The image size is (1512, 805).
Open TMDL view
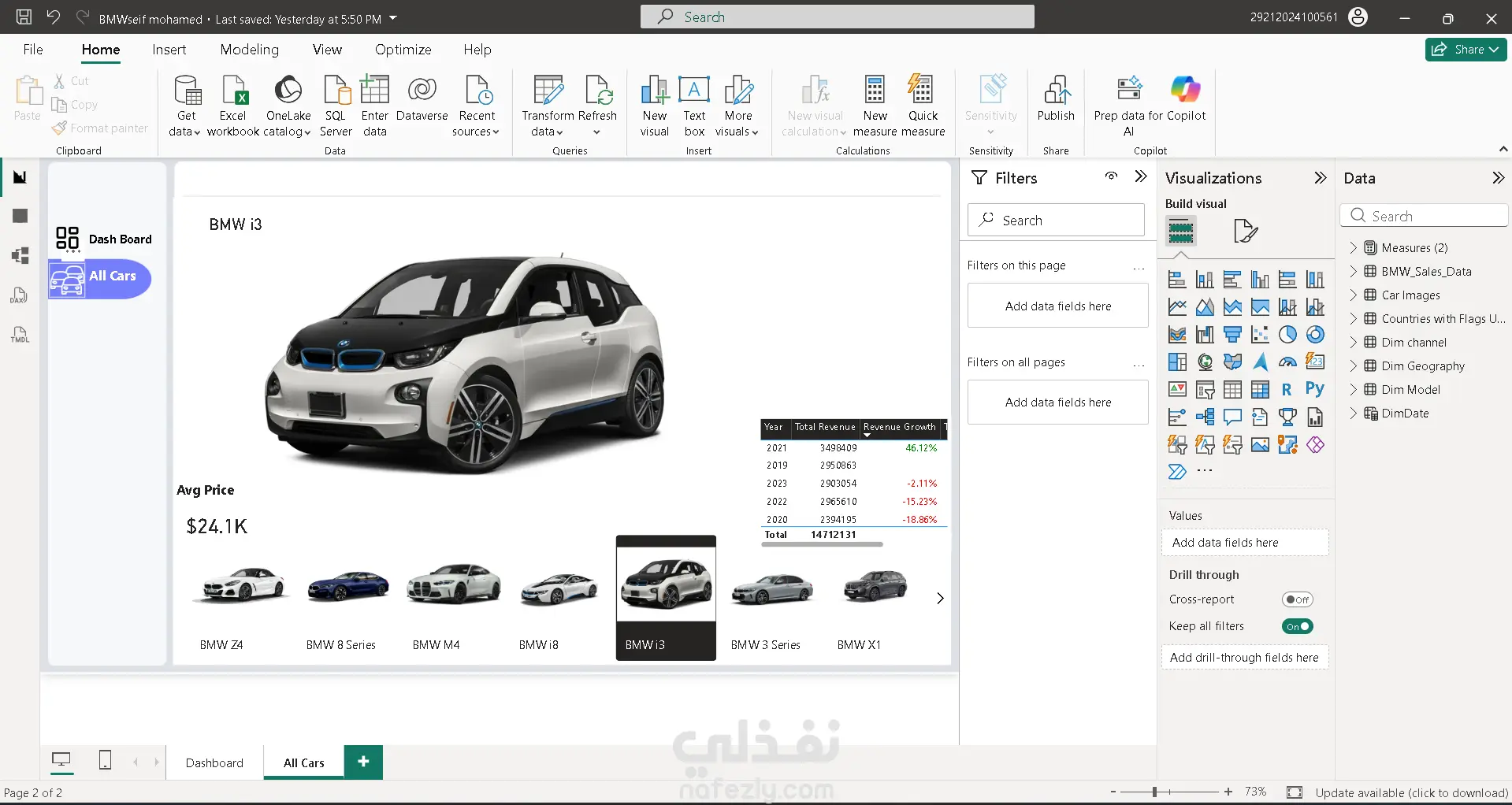(x=20, y=335)
